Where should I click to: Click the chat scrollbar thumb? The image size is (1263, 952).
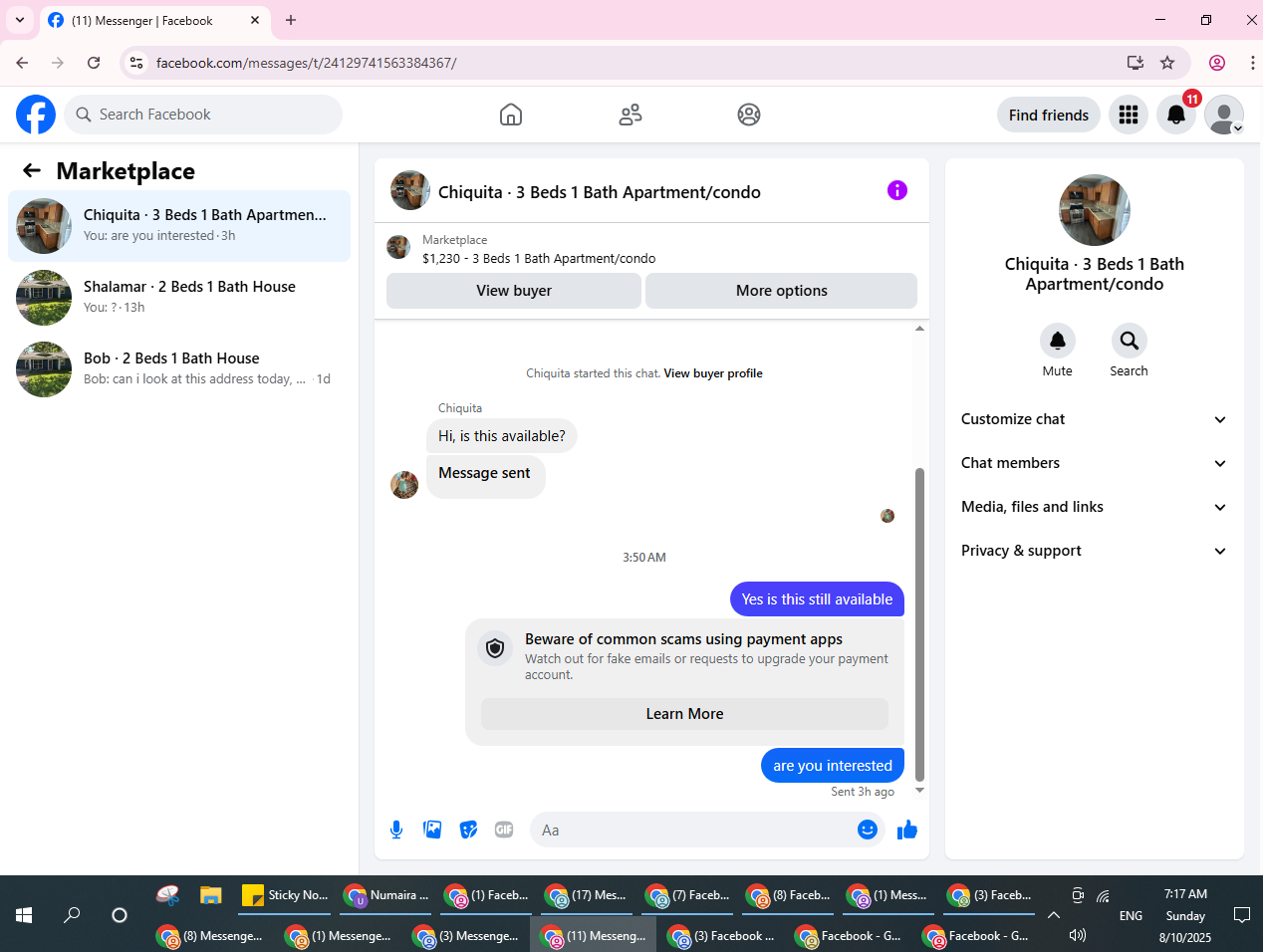pyautogui.click(x=919, y=624)
